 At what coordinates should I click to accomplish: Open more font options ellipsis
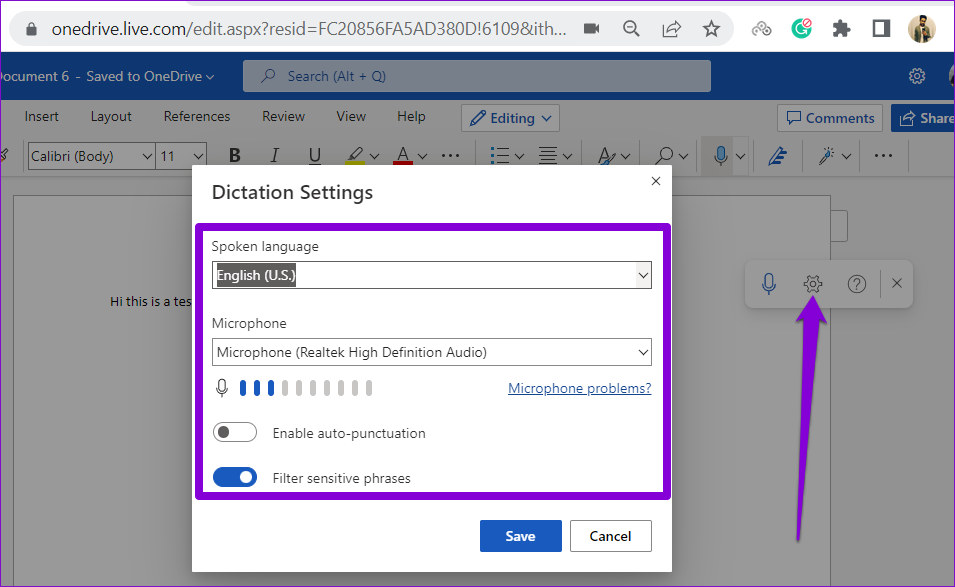point(450,156)
